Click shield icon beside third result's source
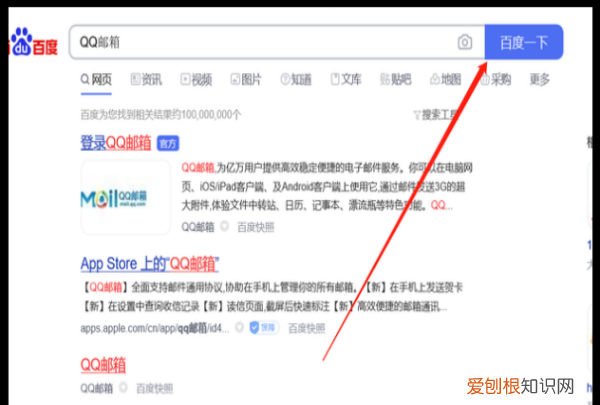Image resolution: width=600 pixels, height=405 pixels. coord(123,388)
